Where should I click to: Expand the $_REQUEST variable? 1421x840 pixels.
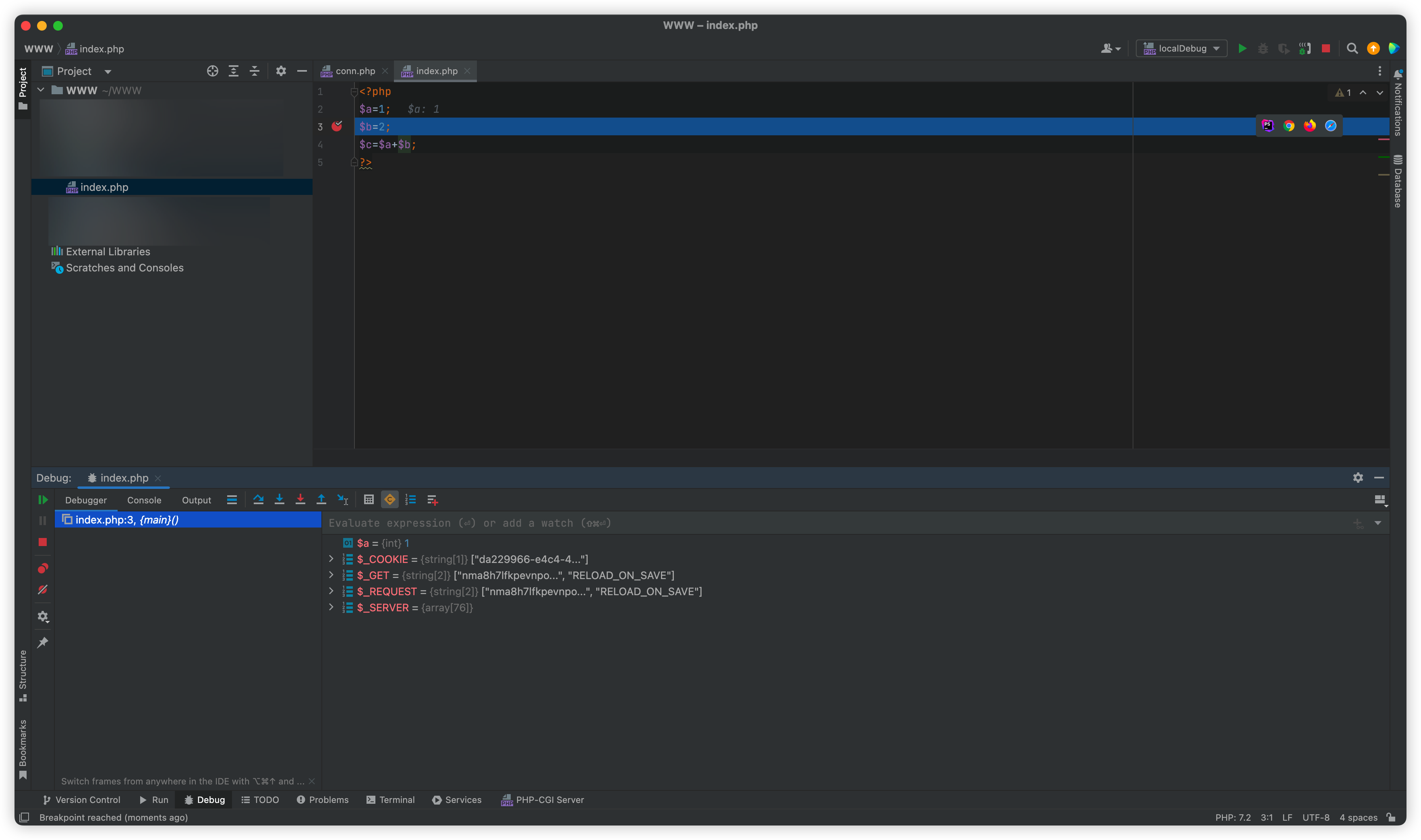pyautogui.click(x=331, y=591)
